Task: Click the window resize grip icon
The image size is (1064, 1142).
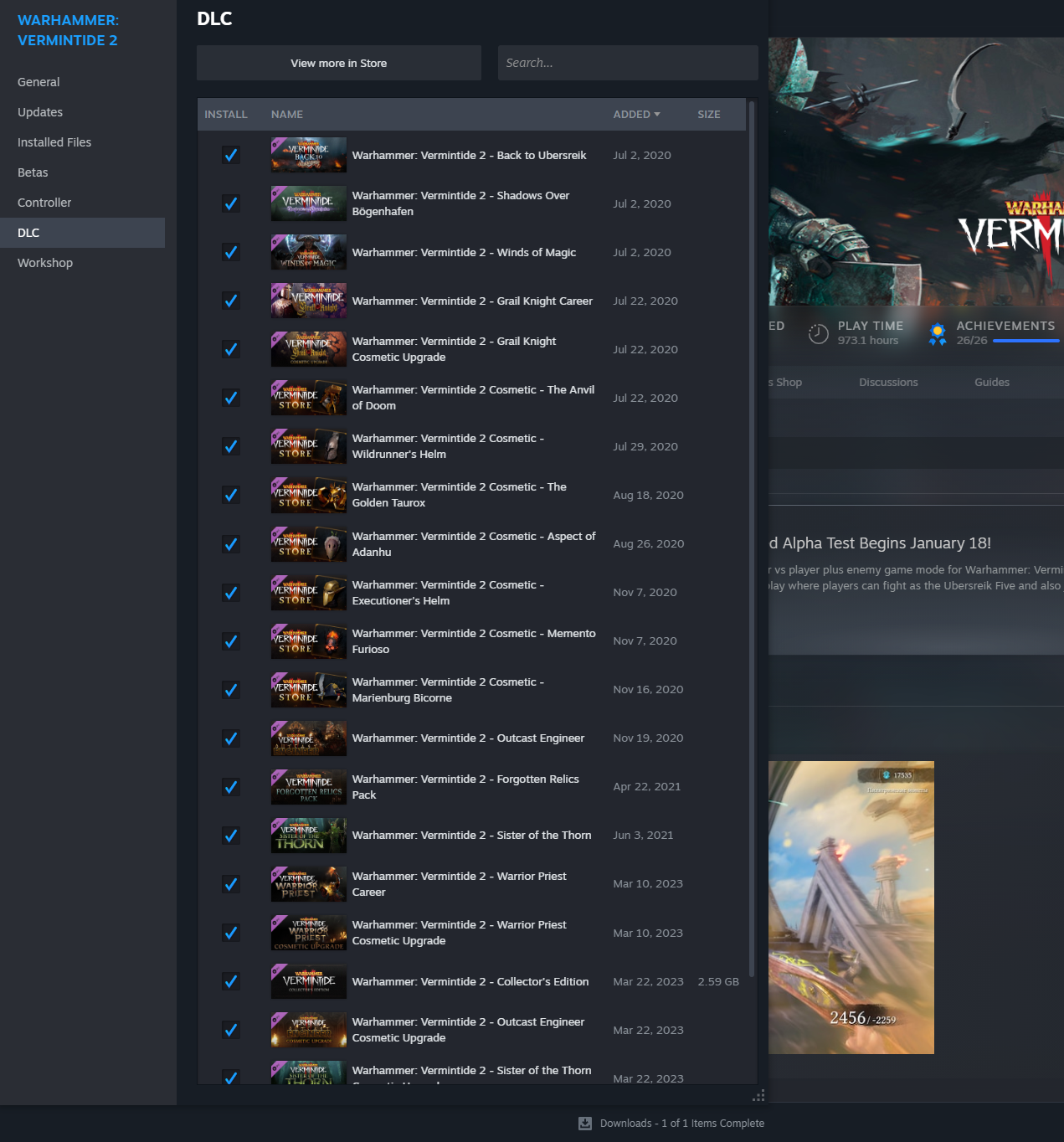Action: click(x=758, y=1096)
